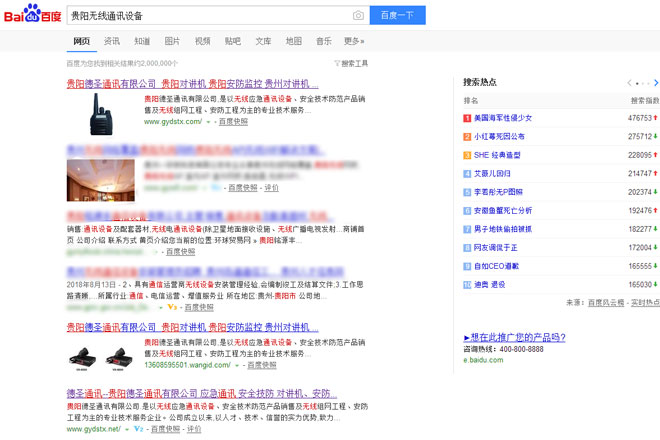Open camera image search in search box
This screenshot has height=440, width=660.
(x=358, y=16)
